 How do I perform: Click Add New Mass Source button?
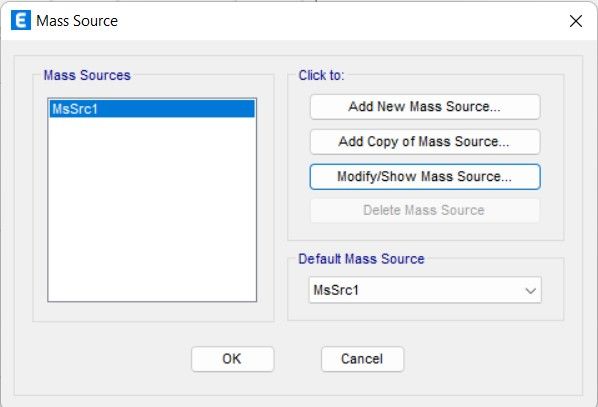coord(425,107)
